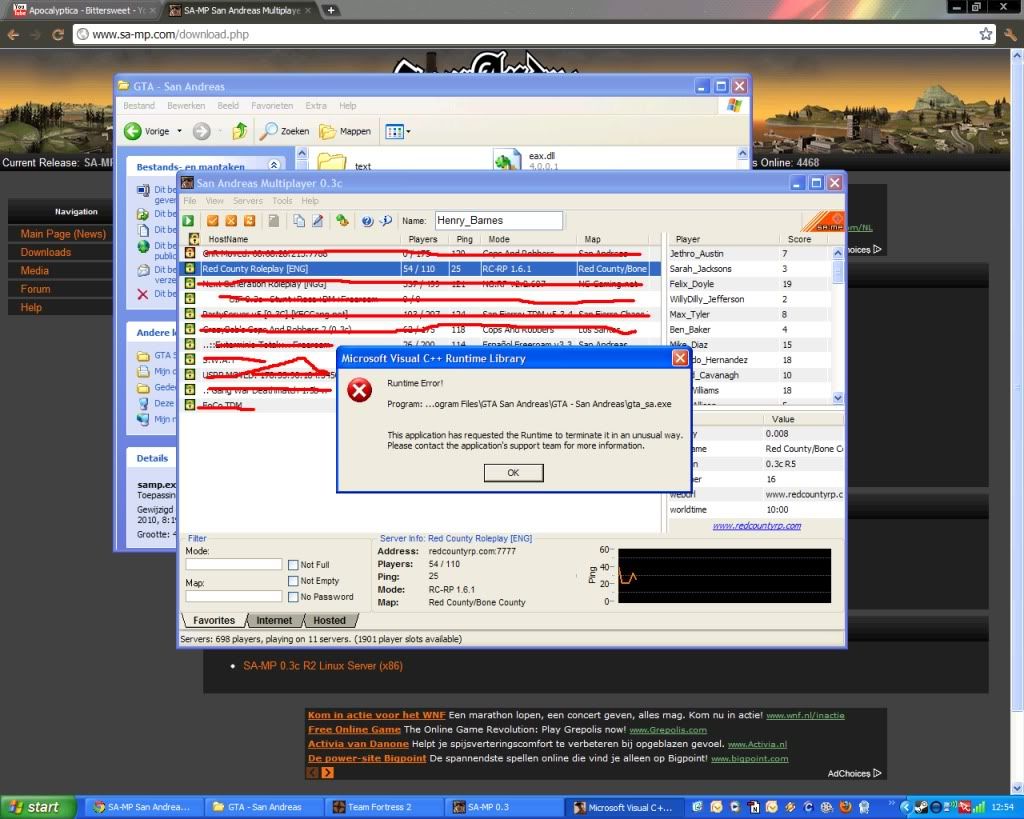
Task: Open Main Page (News) navigation link
Action: click(63, 234)
